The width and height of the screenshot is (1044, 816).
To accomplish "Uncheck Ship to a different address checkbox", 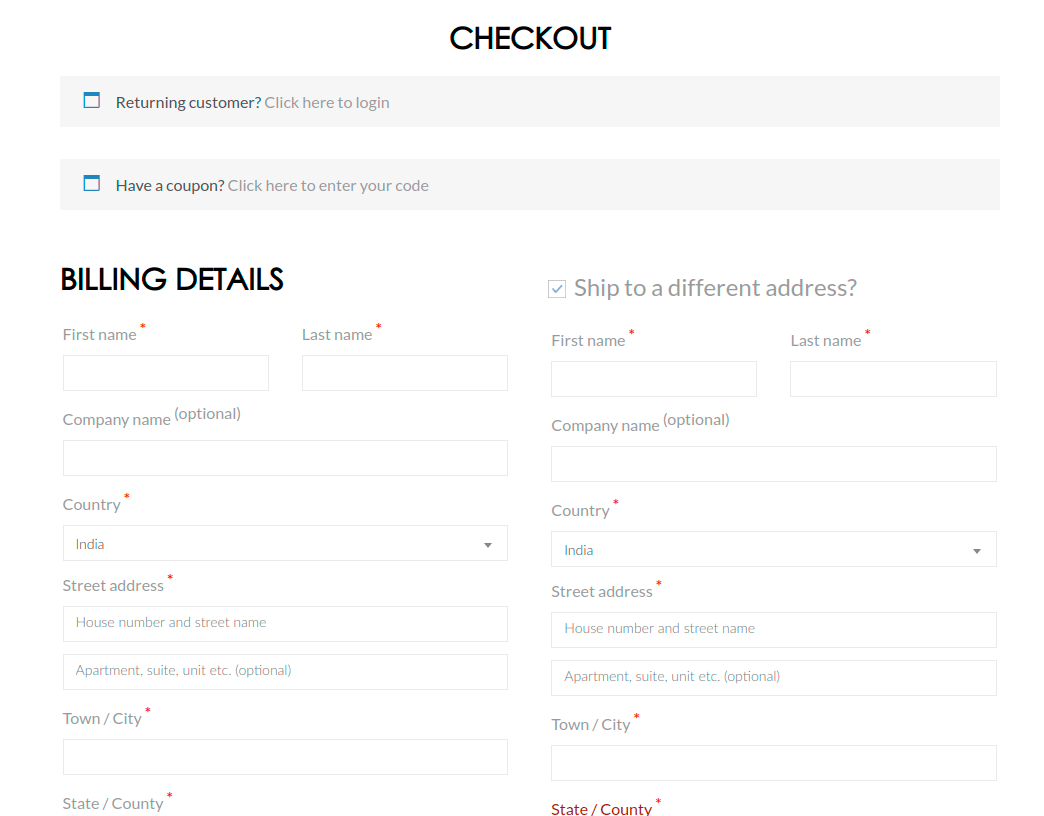I will tap(557, 289).
